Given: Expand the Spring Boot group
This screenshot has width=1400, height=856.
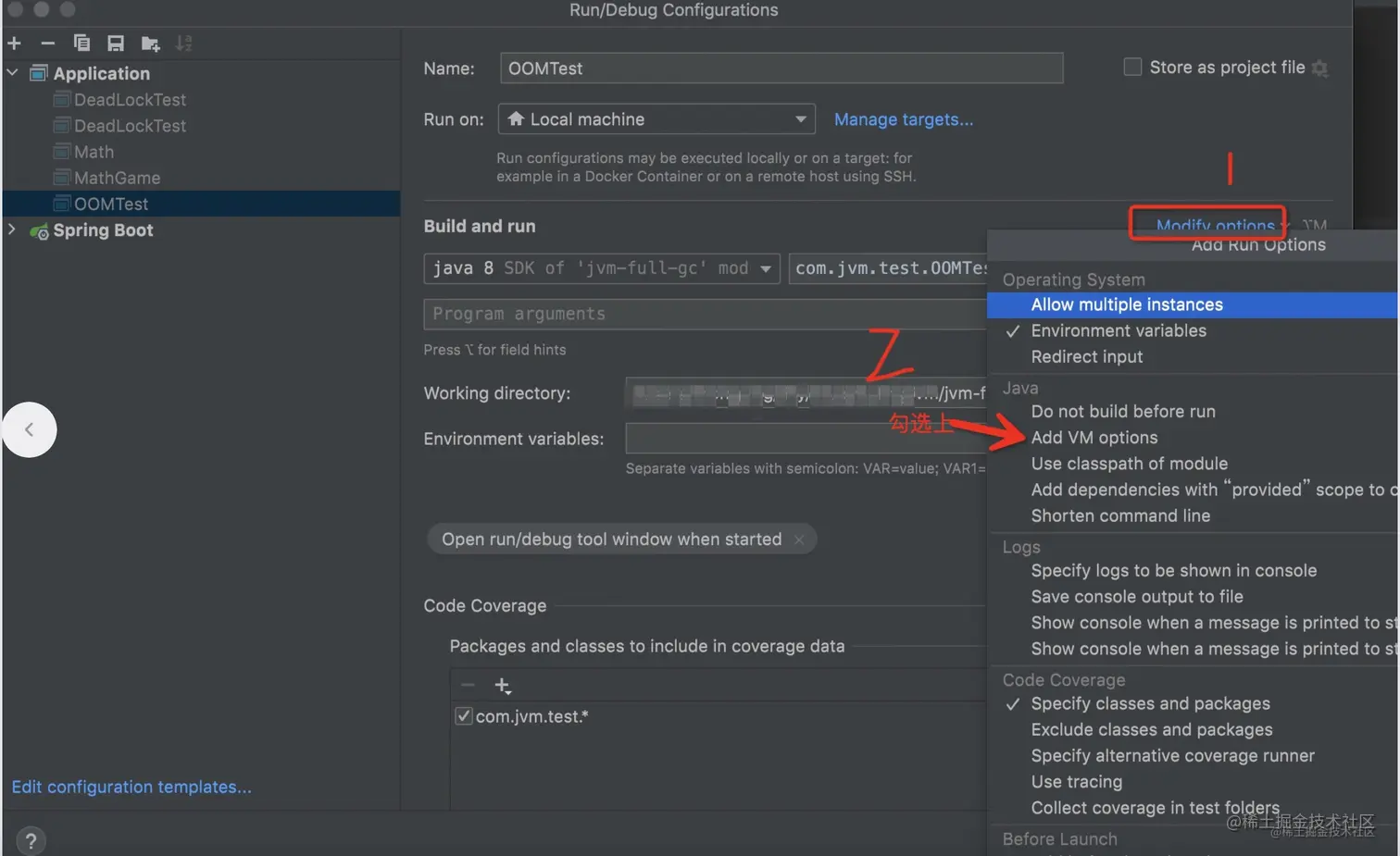Looking at the screenshot, I should click(12, 230).
